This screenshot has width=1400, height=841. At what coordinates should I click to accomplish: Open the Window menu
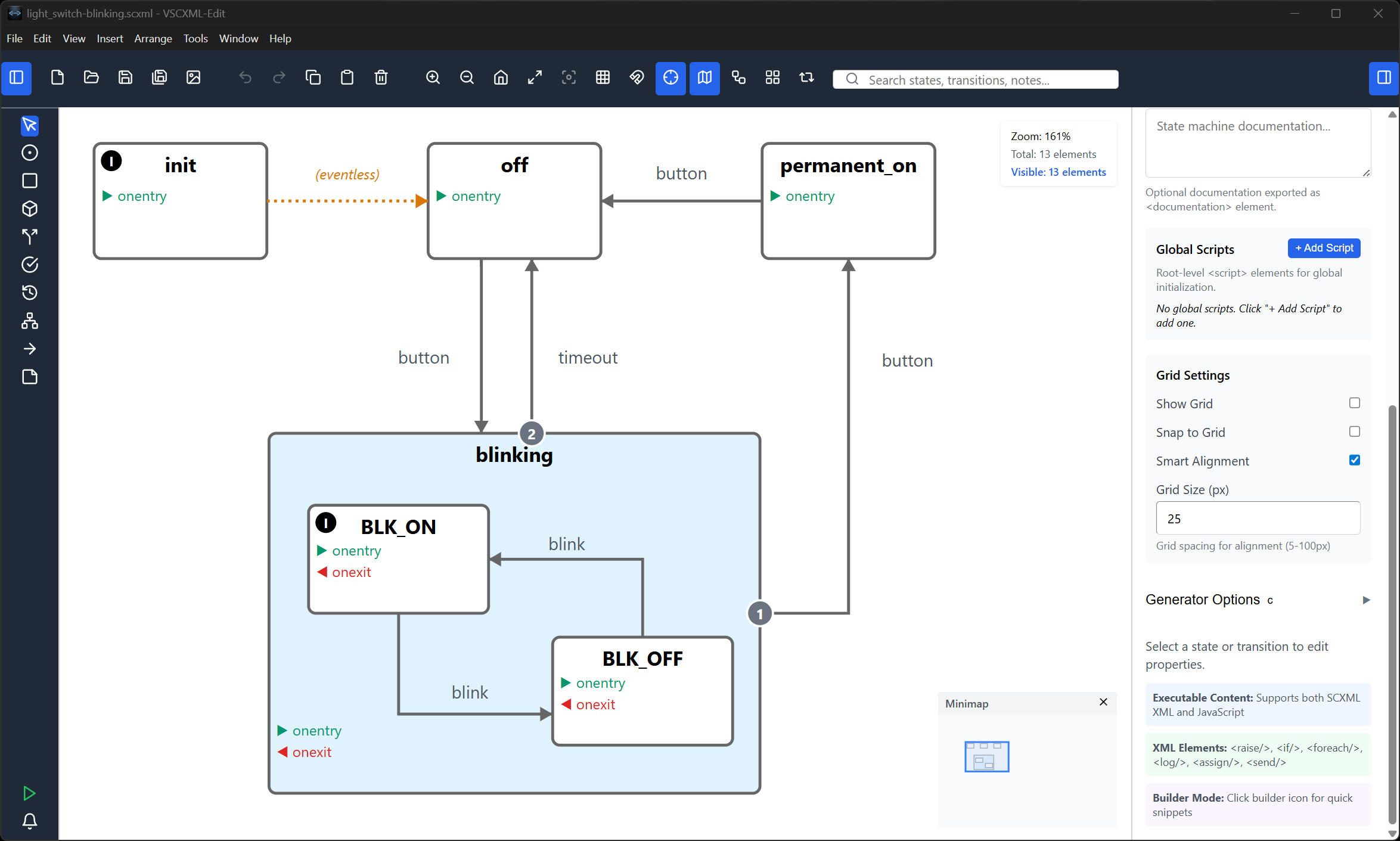[238, 39]
